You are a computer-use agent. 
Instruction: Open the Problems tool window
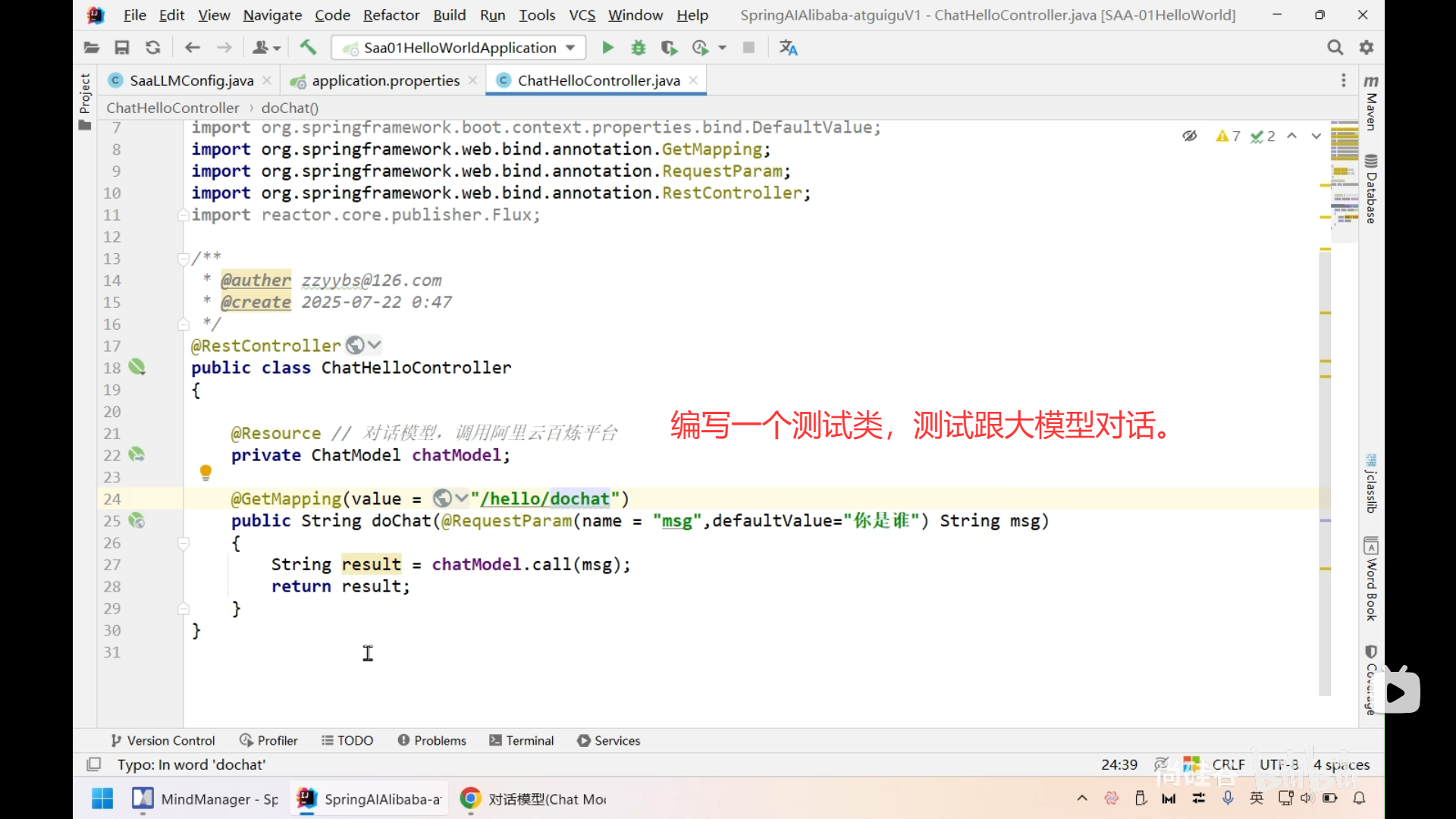click(x=432, y=740)
